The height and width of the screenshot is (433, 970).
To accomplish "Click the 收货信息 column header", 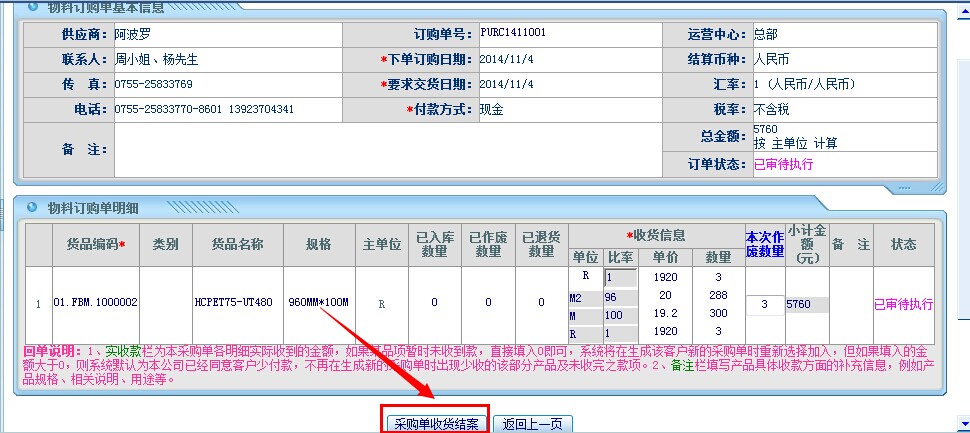I will coord(655,235).
